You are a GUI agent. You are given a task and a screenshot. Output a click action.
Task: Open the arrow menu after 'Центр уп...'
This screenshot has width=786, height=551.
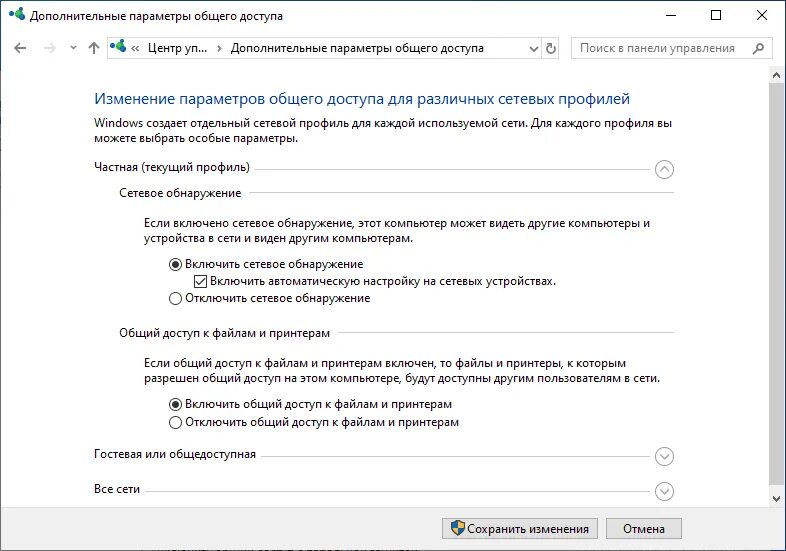[219, 49]
